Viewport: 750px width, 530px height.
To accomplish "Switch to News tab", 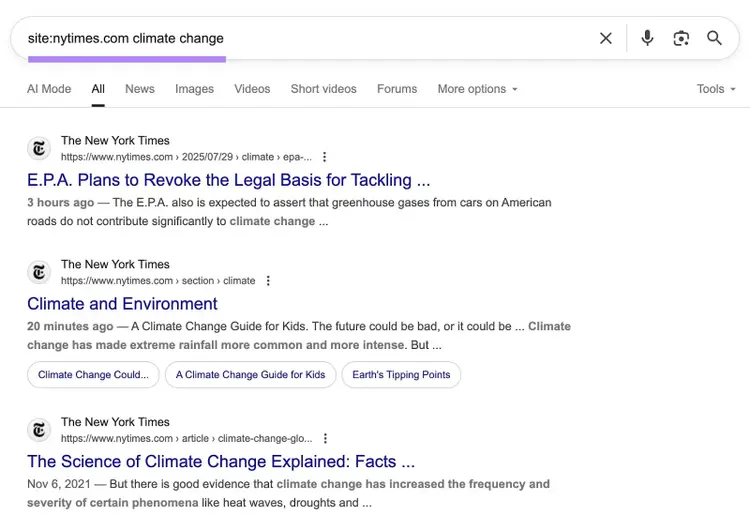I will coord(140,89).
